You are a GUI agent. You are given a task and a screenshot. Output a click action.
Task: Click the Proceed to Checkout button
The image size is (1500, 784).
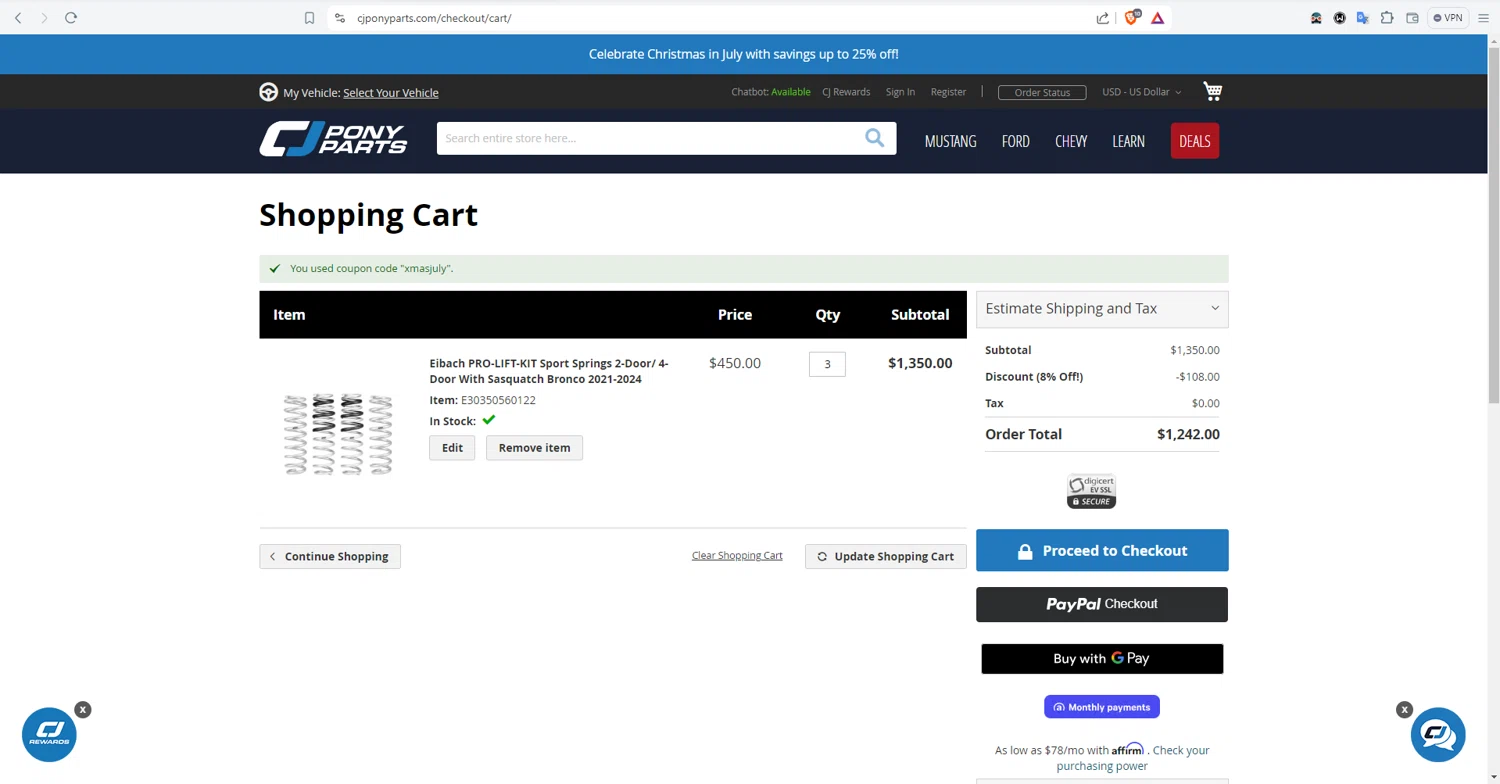click(1102, 551)
